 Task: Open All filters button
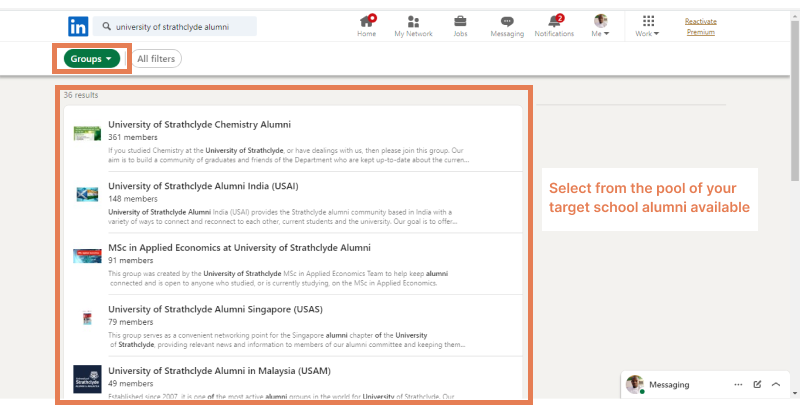click(x=156, y=59)
